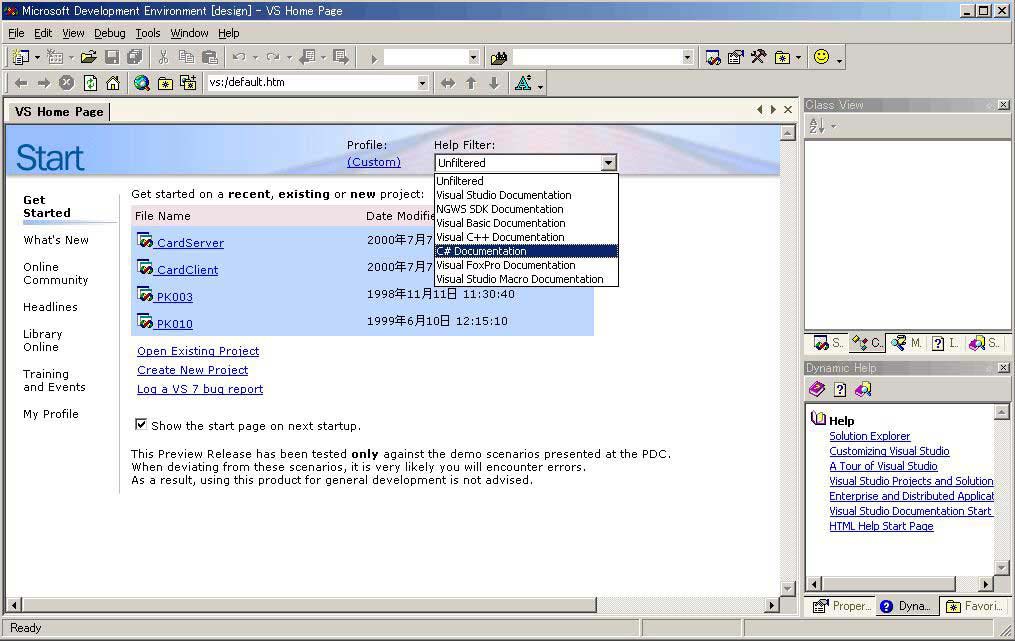
Task: Open the Debug menu
Action: (x=109, y=33)
